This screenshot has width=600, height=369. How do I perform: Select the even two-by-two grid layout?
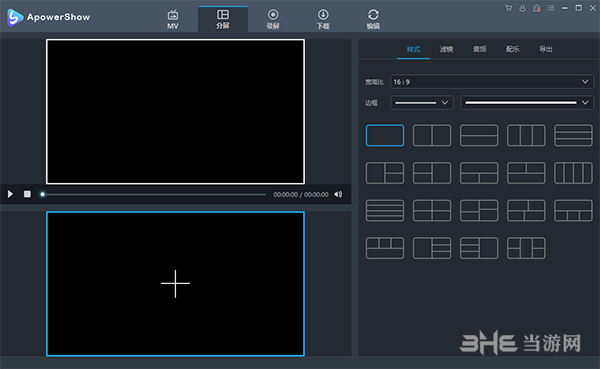(x=432, y=210)
